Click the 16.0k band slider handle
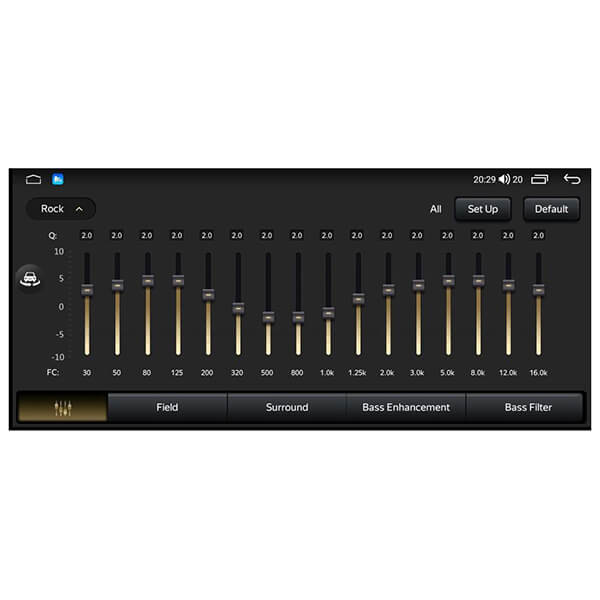The height and width of the screenshot is (600, 600). point(538,290)
